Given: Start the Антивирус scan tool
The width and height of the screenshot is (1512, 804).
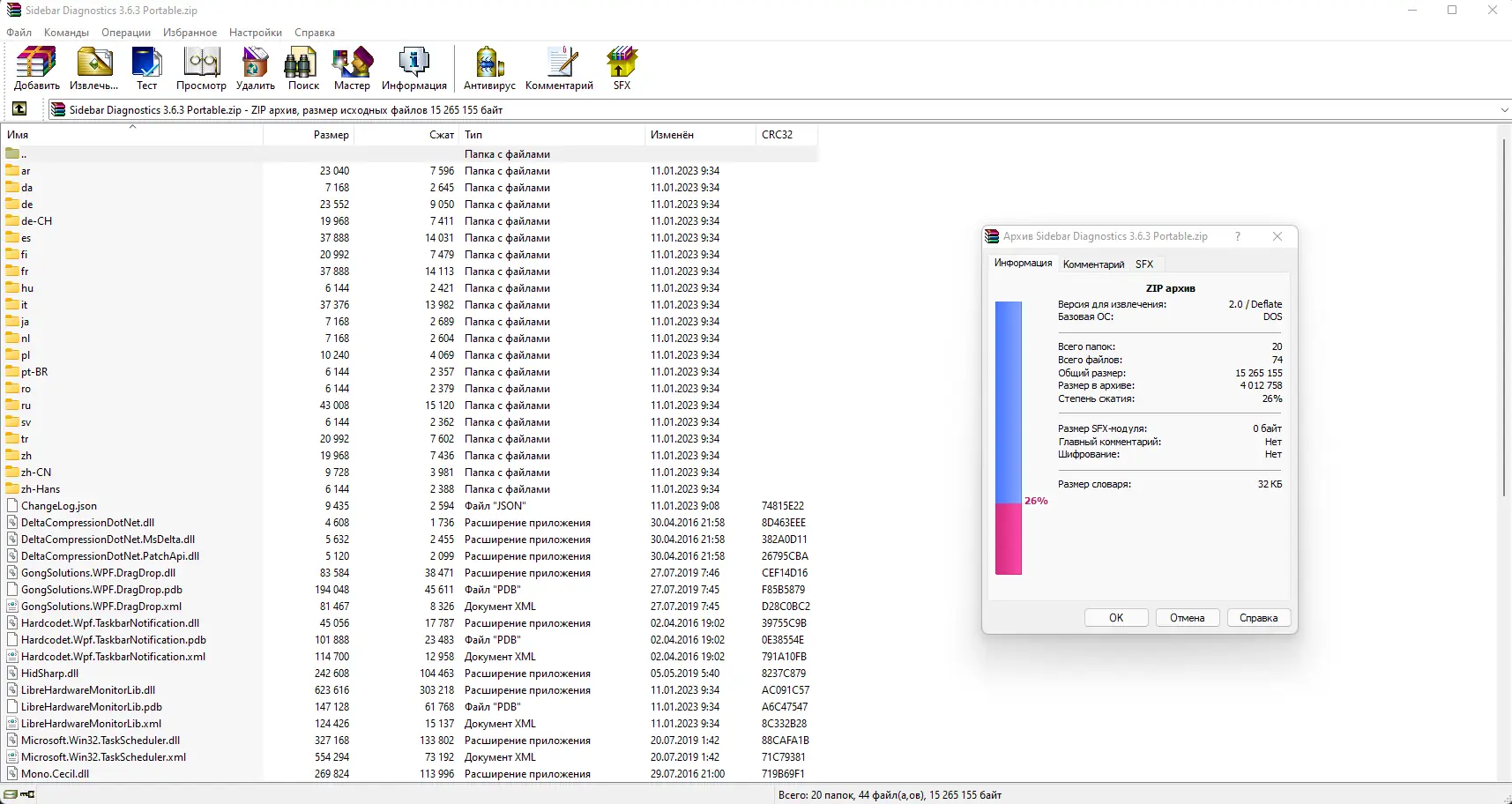Looking at the screenshot, I should [x=489, y=63].
